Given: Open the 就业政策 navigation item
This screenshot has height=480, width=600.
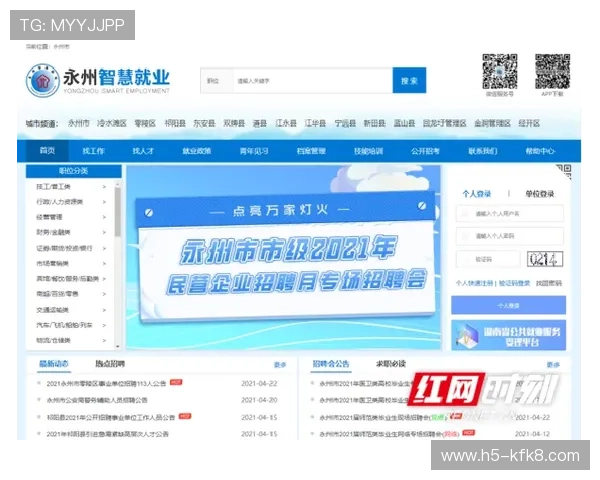Looking at the screenshot, I should 197,151.
